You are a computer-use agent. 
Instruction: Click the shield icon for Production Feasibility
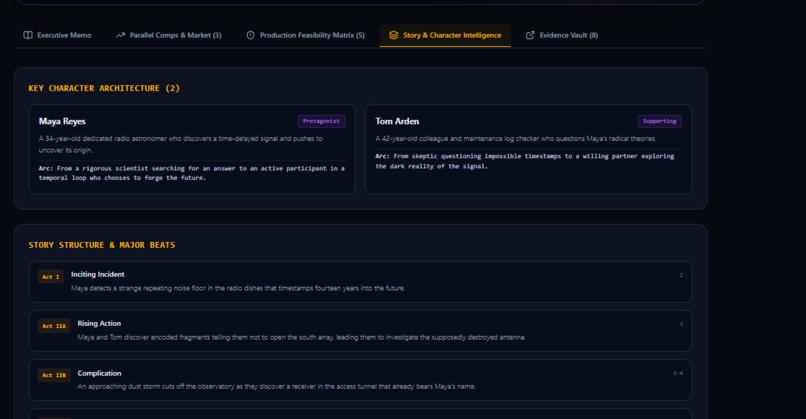[x=250, y=35]
